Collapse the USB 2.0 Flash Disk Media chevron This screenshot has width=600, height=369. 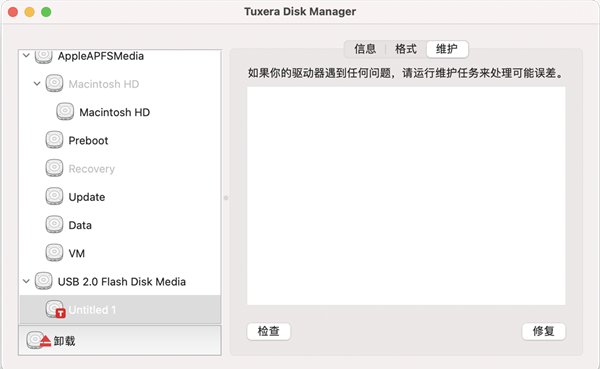[26, 281]
